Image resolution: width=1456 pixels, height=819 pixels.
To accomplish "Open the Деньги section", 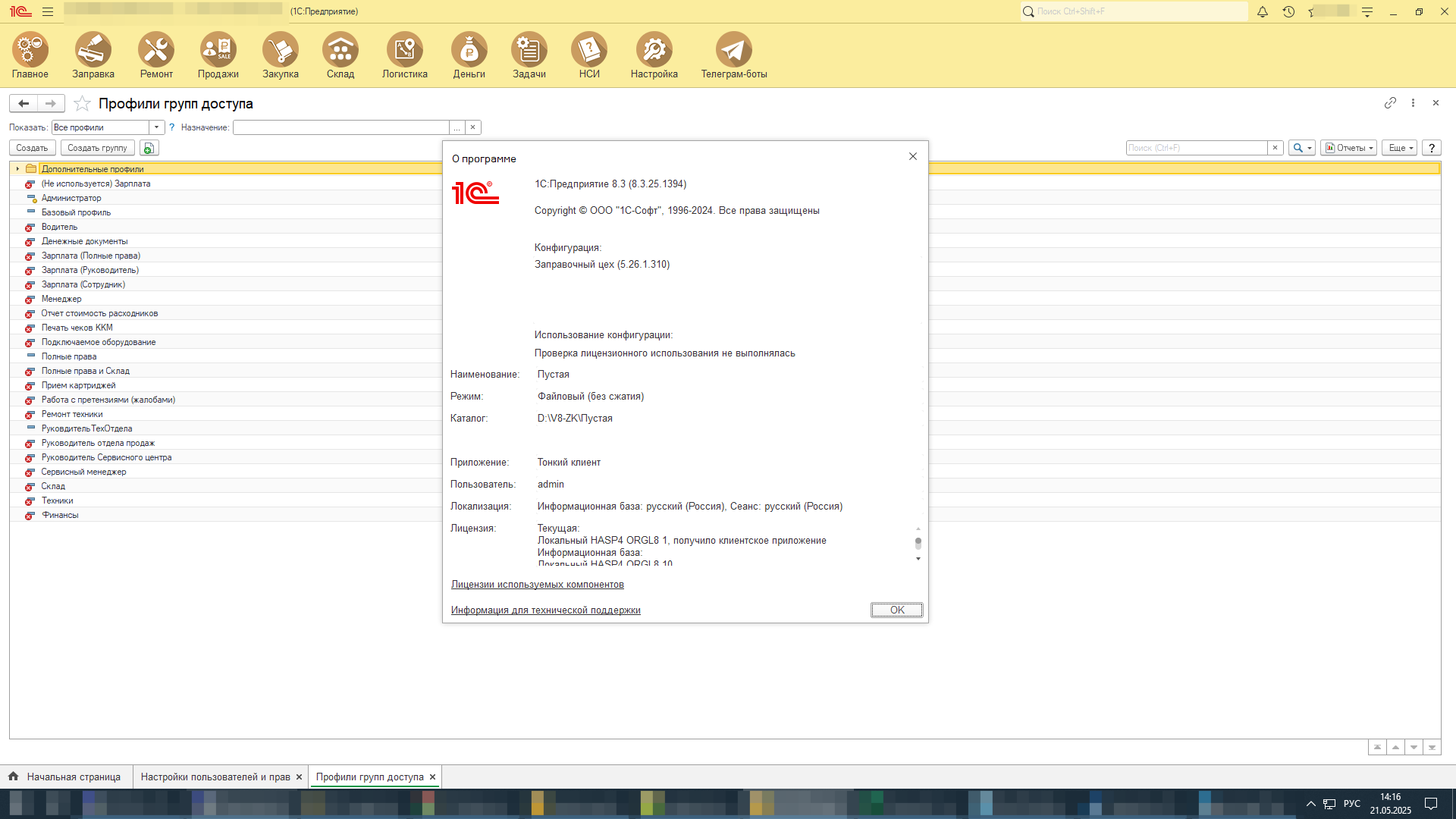I will (x=469, y=56).
